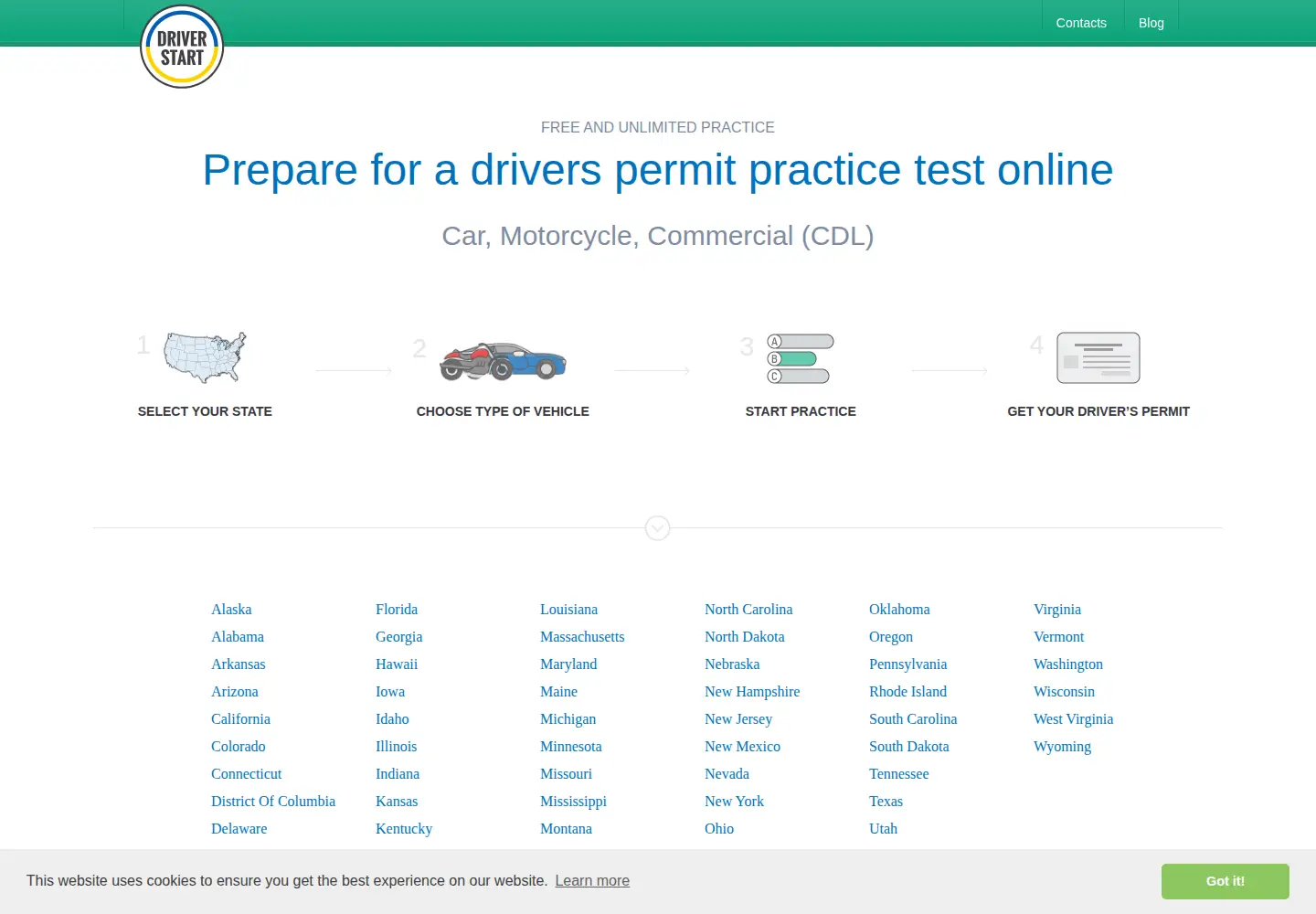The height and width of the screenshot is (914, 1316).
Task: Open the West Virginia link
Action: click(x=1073, y=719)
